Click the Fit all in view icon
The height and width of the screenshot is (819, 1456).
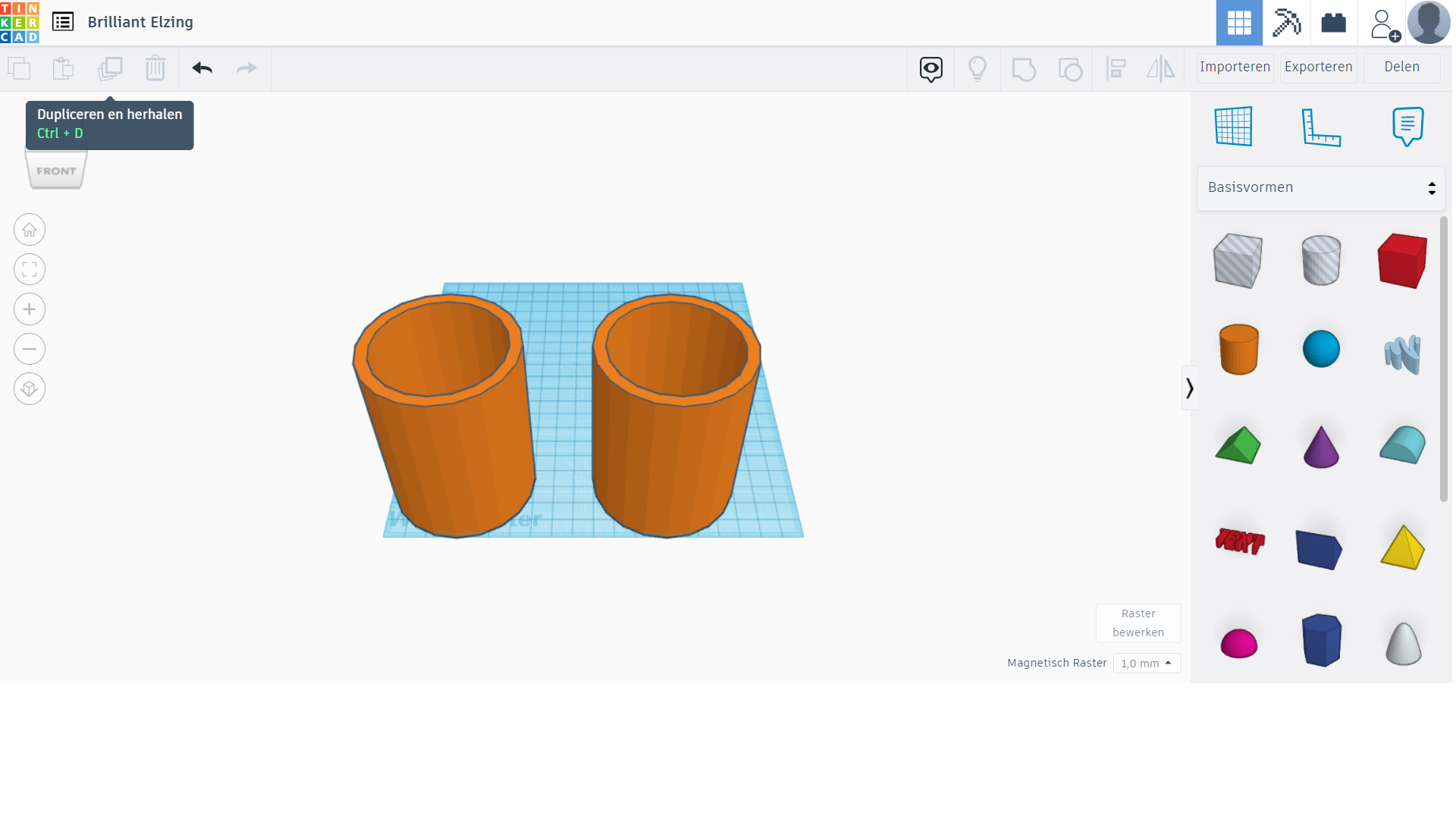point(30,269)
